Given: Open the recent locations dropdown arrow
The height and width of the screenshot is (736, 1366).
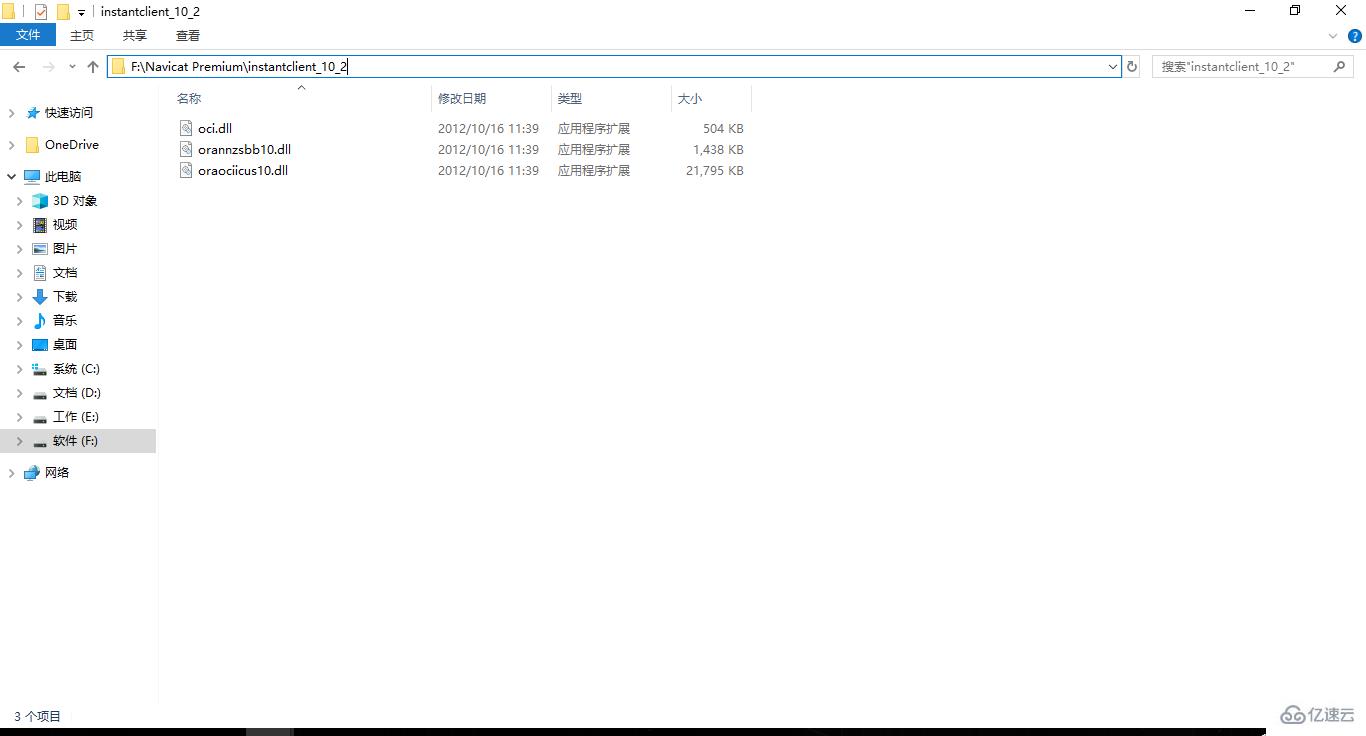Looking at the screenshot, I should (72, 67).
